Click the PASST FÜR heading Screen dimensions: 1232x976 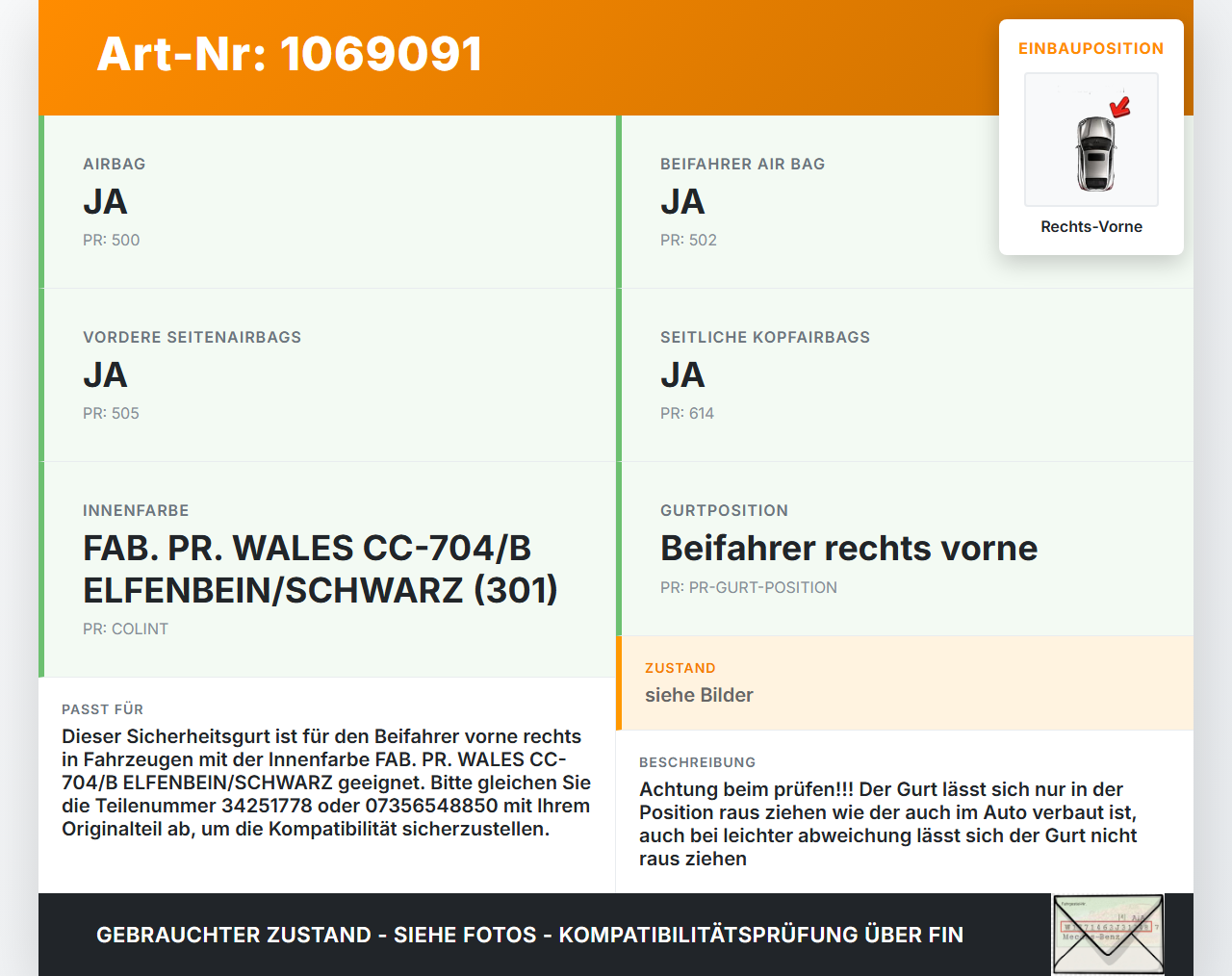[x=103, y=709]
